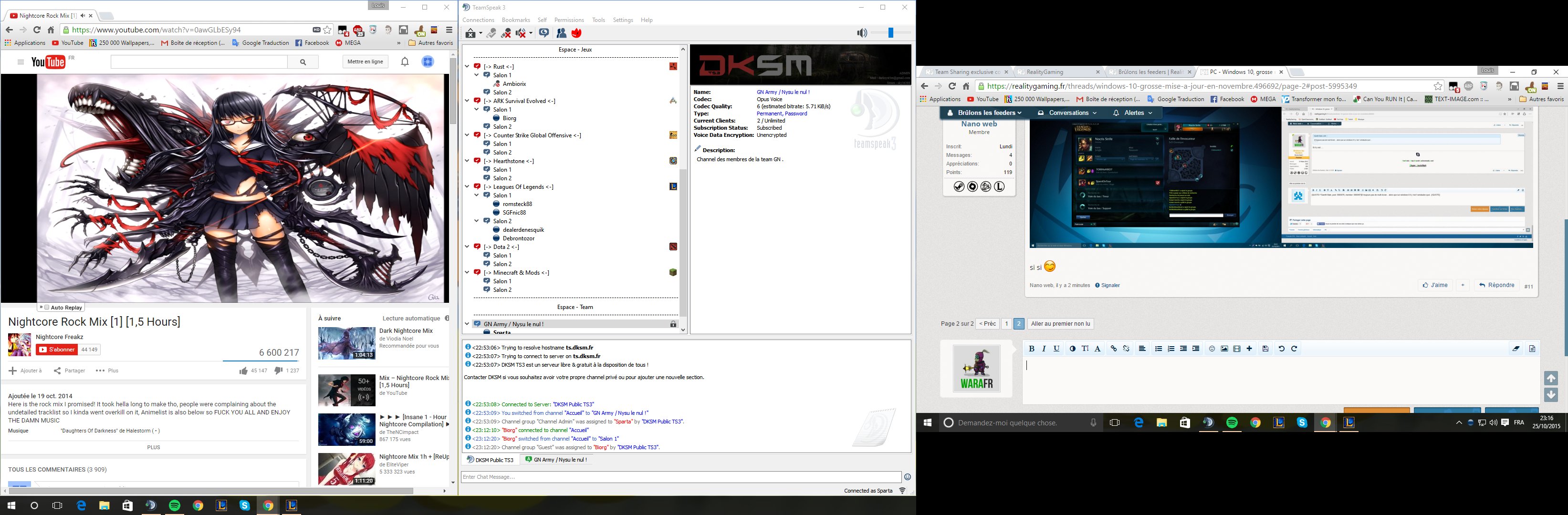The height and width of the screenshot is (515, 1568).
Task: Click scroll-to-top arrow button on forum
Action: point(1551,378)
